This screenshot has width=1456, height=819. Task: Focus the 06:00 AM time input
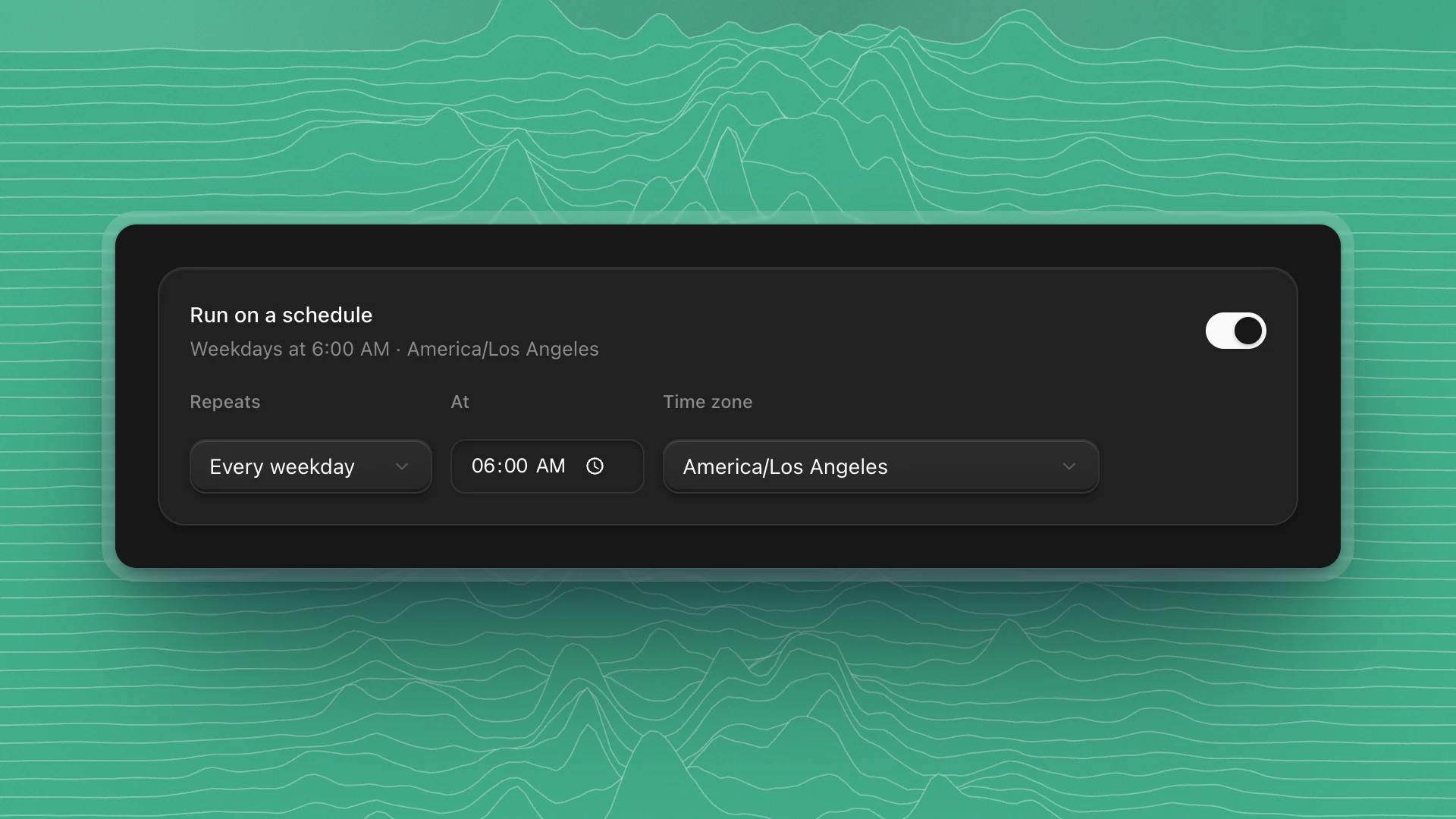547,466
